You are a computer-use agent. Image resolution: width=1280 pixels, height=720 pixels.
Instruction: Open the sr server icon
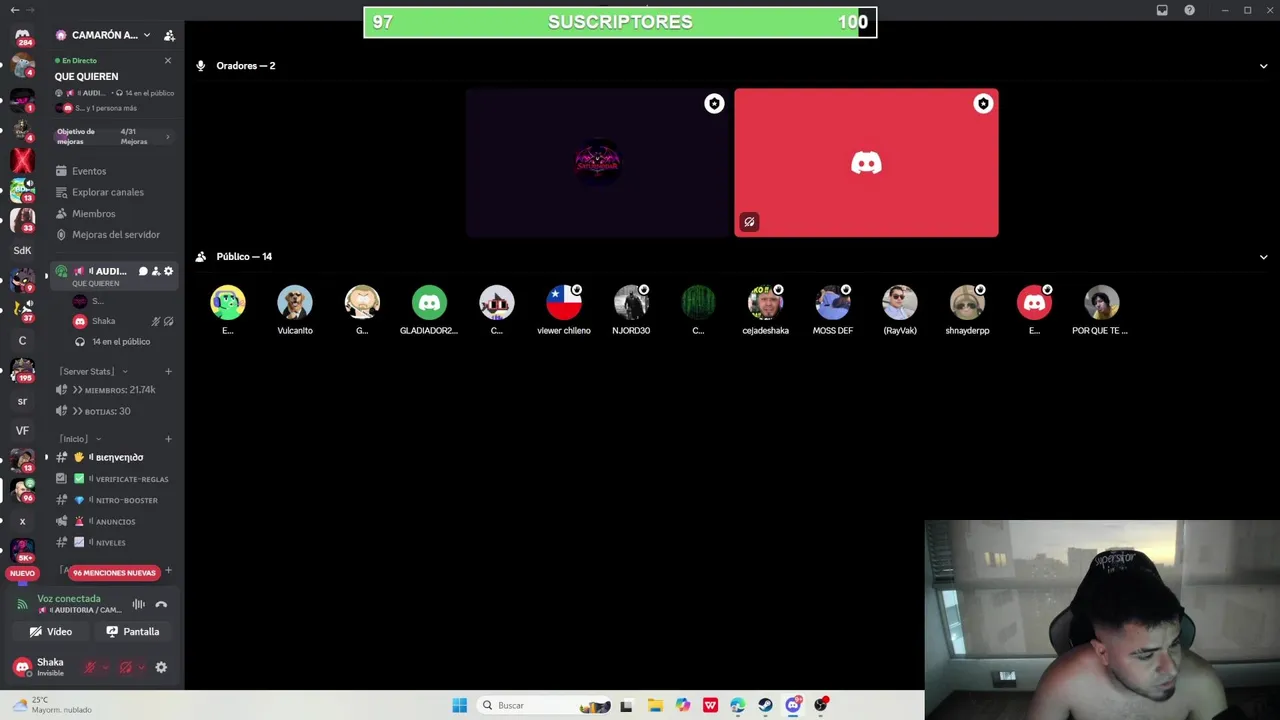coord(22,401)
